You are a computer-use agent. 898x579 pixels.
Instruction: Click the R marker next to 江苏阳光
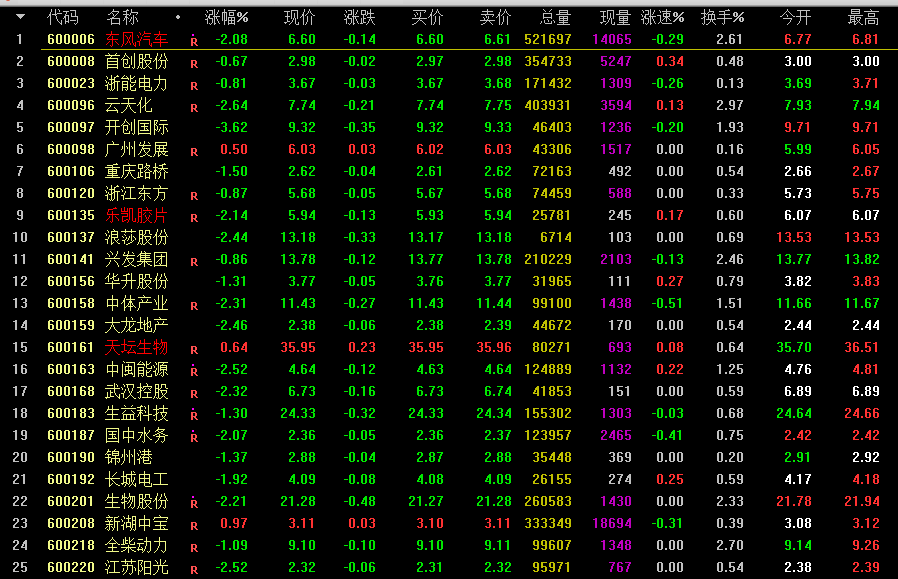pos(194,570)
